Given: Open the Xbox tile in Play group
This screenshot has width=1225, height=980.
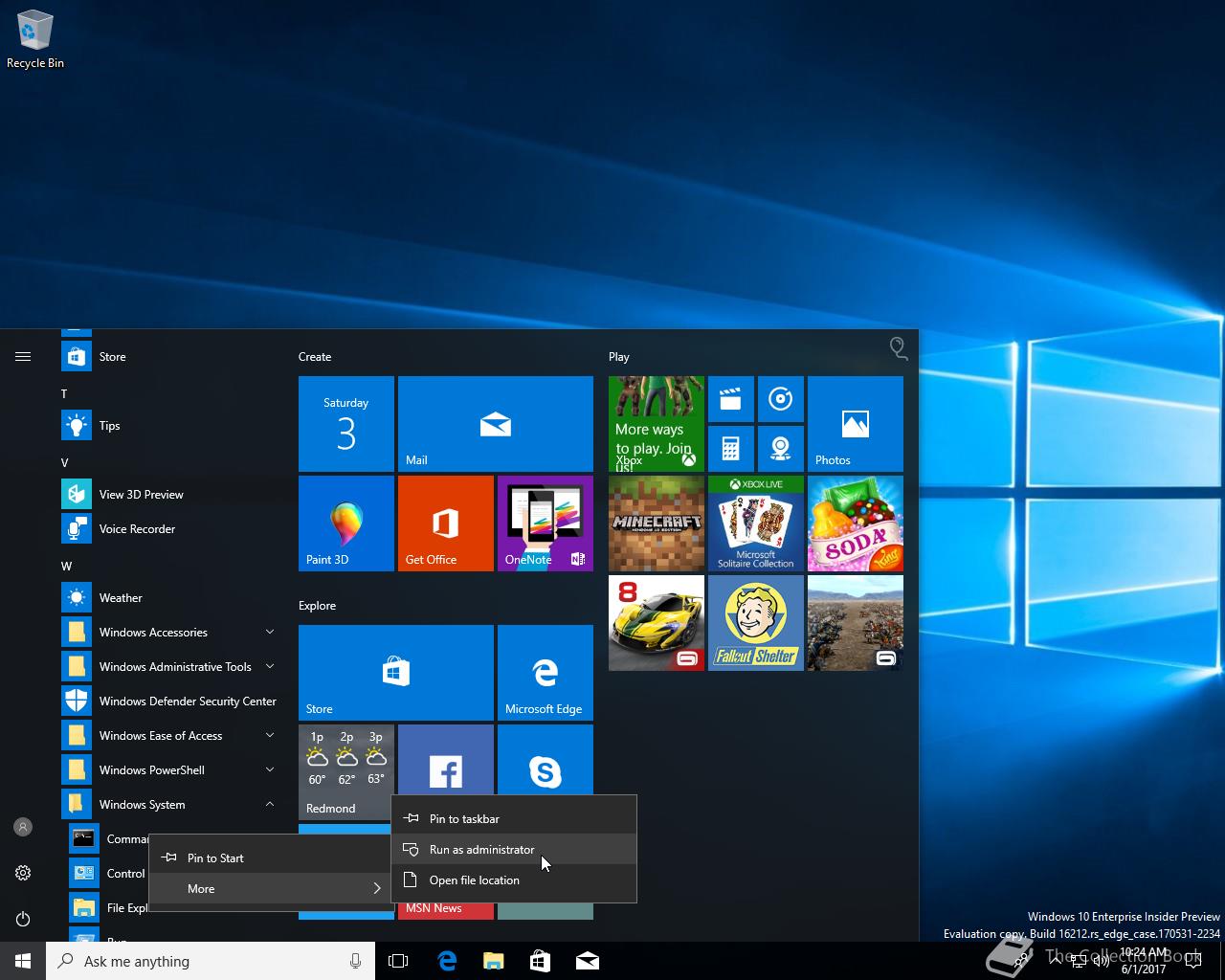Looking at the screenshot, I should (657, 424).
